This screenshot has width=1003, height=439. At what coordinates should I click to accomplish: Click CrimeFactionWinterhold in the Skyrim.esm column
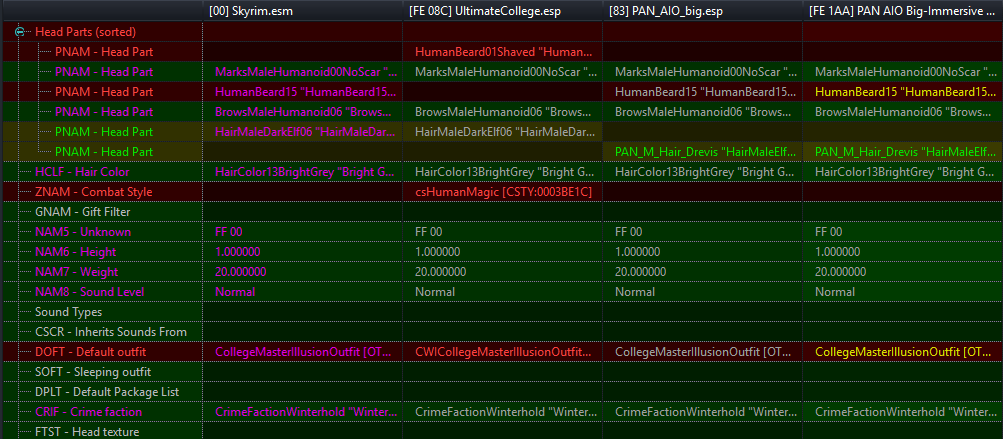tap(304, 411)
